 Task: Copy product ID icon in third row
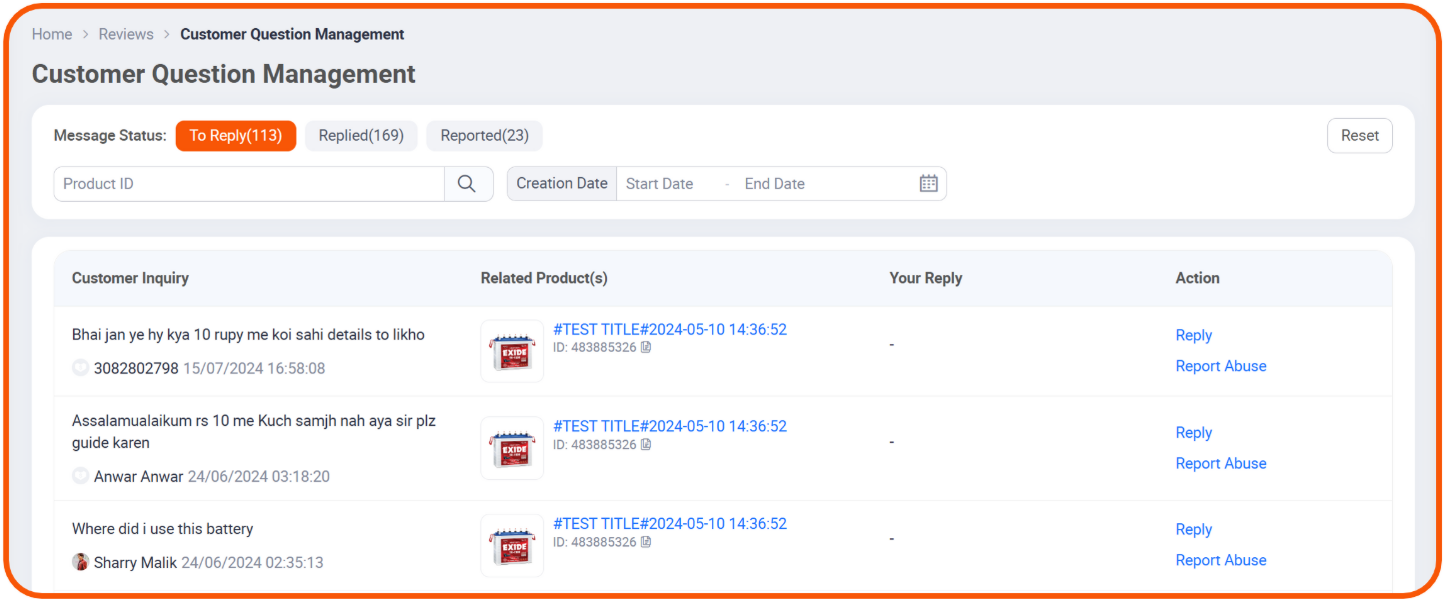coord(646,542)
